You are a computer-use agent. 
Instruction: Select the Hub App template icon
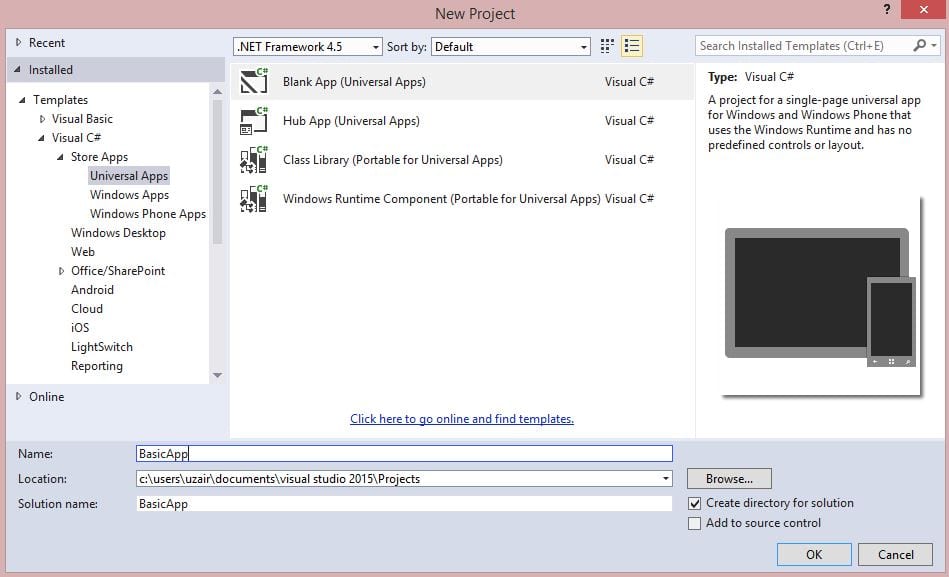pos(254,121)
